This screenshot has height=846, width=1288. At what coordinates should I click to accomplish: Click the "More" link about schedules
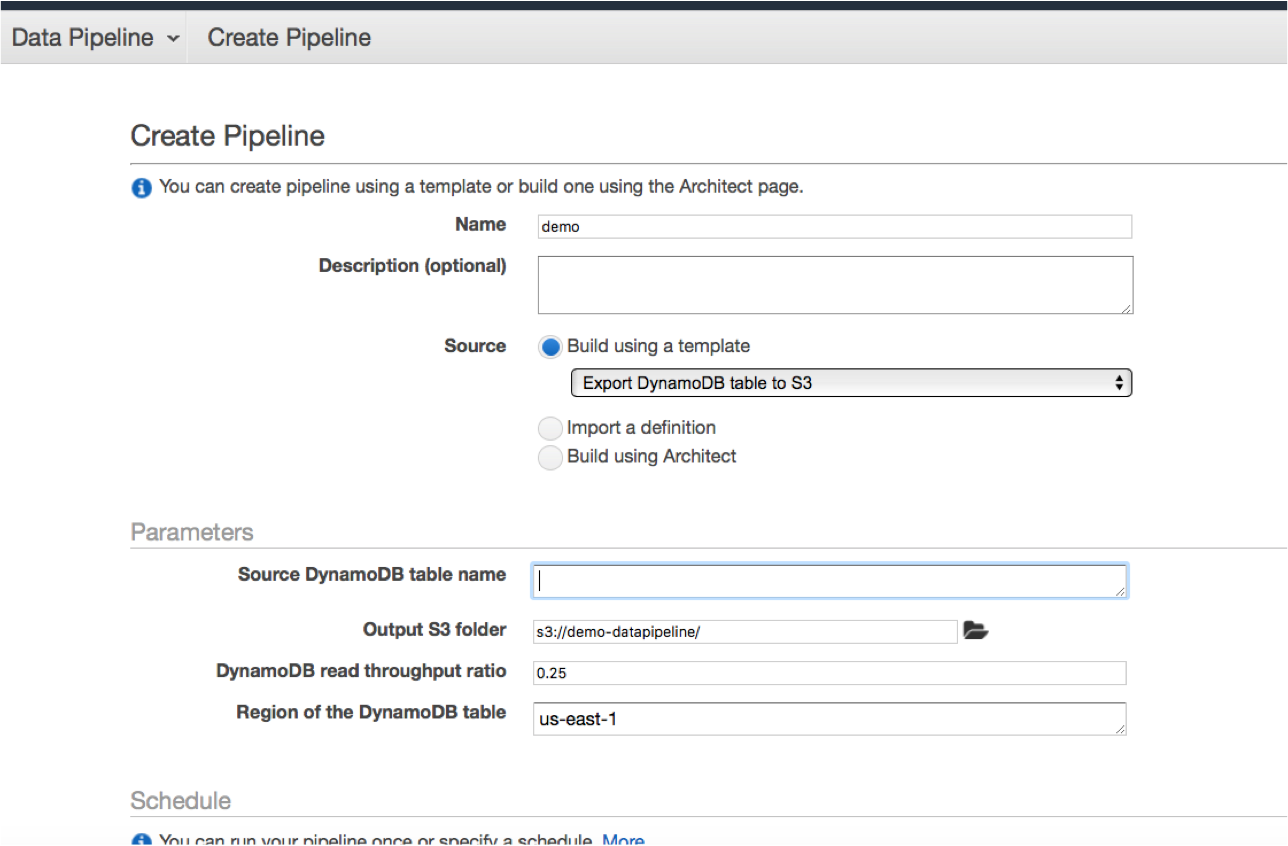[x=623, y=839]
